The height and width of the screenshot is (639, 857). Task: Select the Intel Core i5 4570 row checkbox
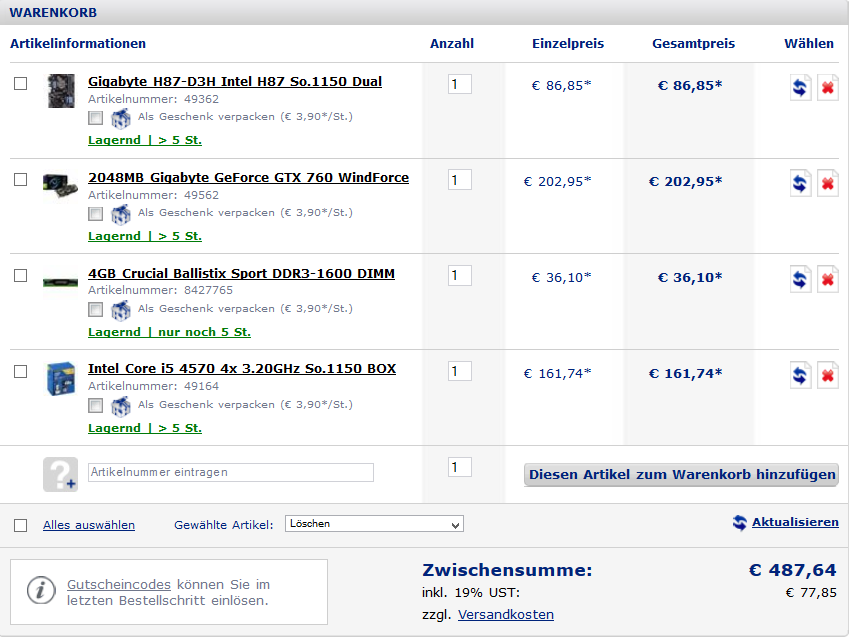click(21, 372)
